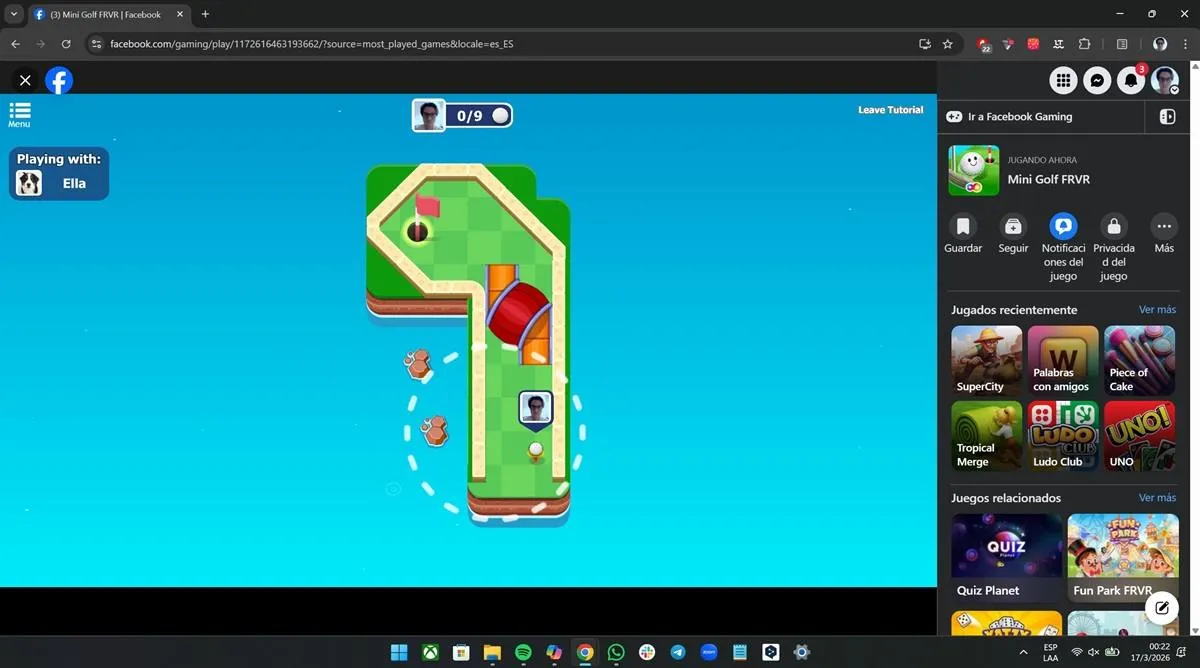Open Privacidad del juego lock button
The image size is (1200, 668).
[x=1114, y=247]
